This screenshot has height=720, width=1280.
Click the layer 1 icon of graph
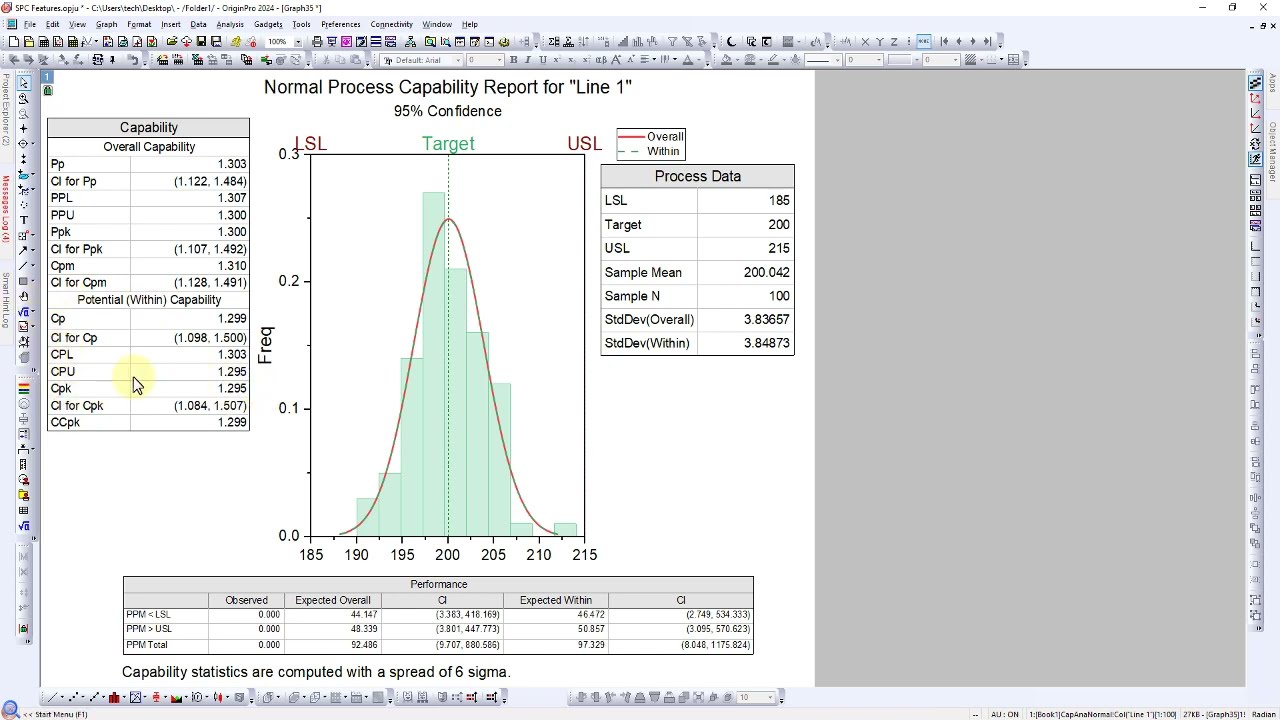click(x=47, y=77)
